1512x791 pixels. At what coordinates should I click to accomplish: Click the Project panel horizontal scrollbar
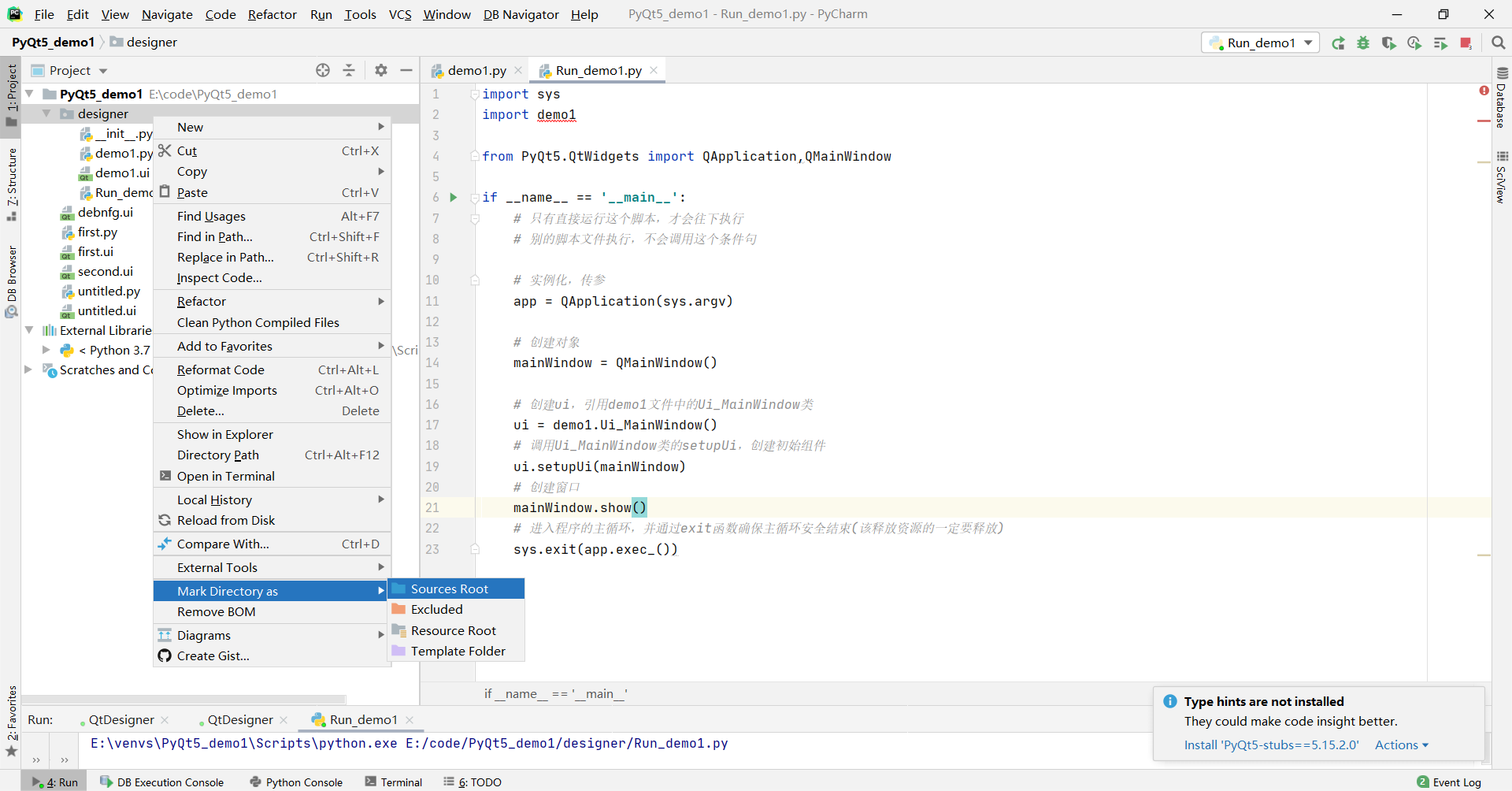[x=183, y=699]
